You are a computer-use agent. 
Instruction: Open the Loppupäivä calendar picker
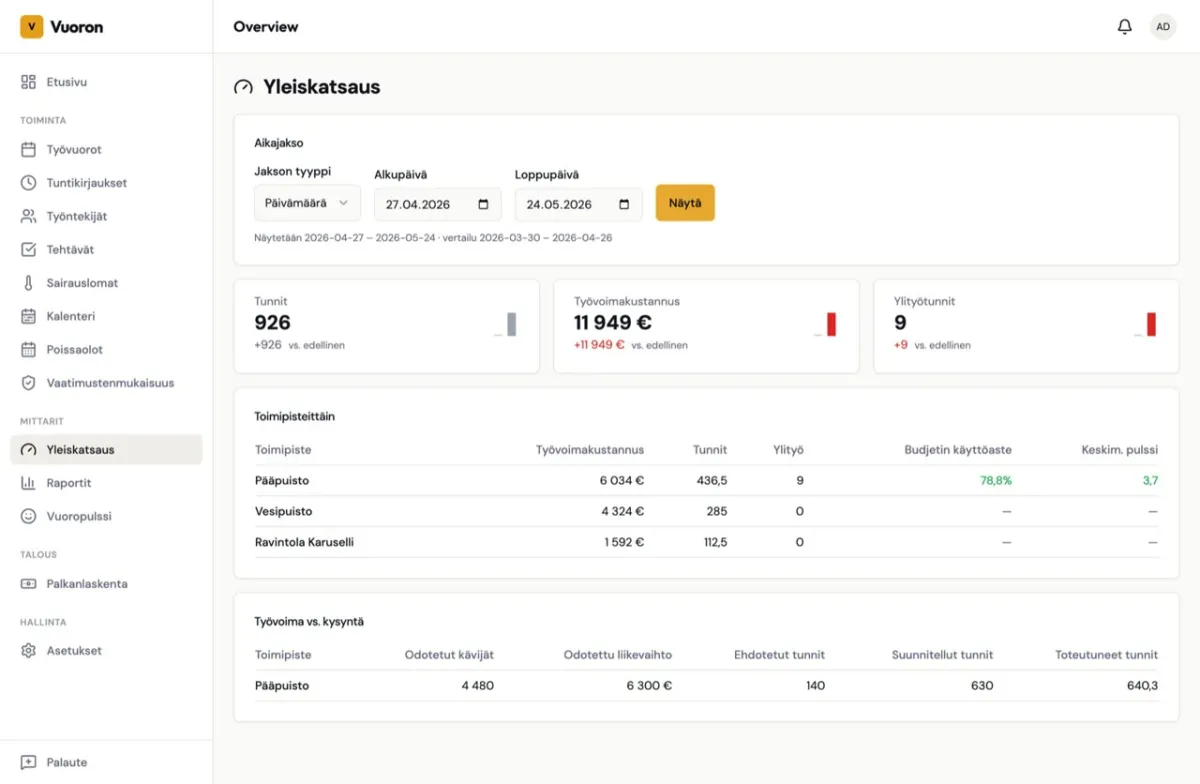(x=625, y=204)
